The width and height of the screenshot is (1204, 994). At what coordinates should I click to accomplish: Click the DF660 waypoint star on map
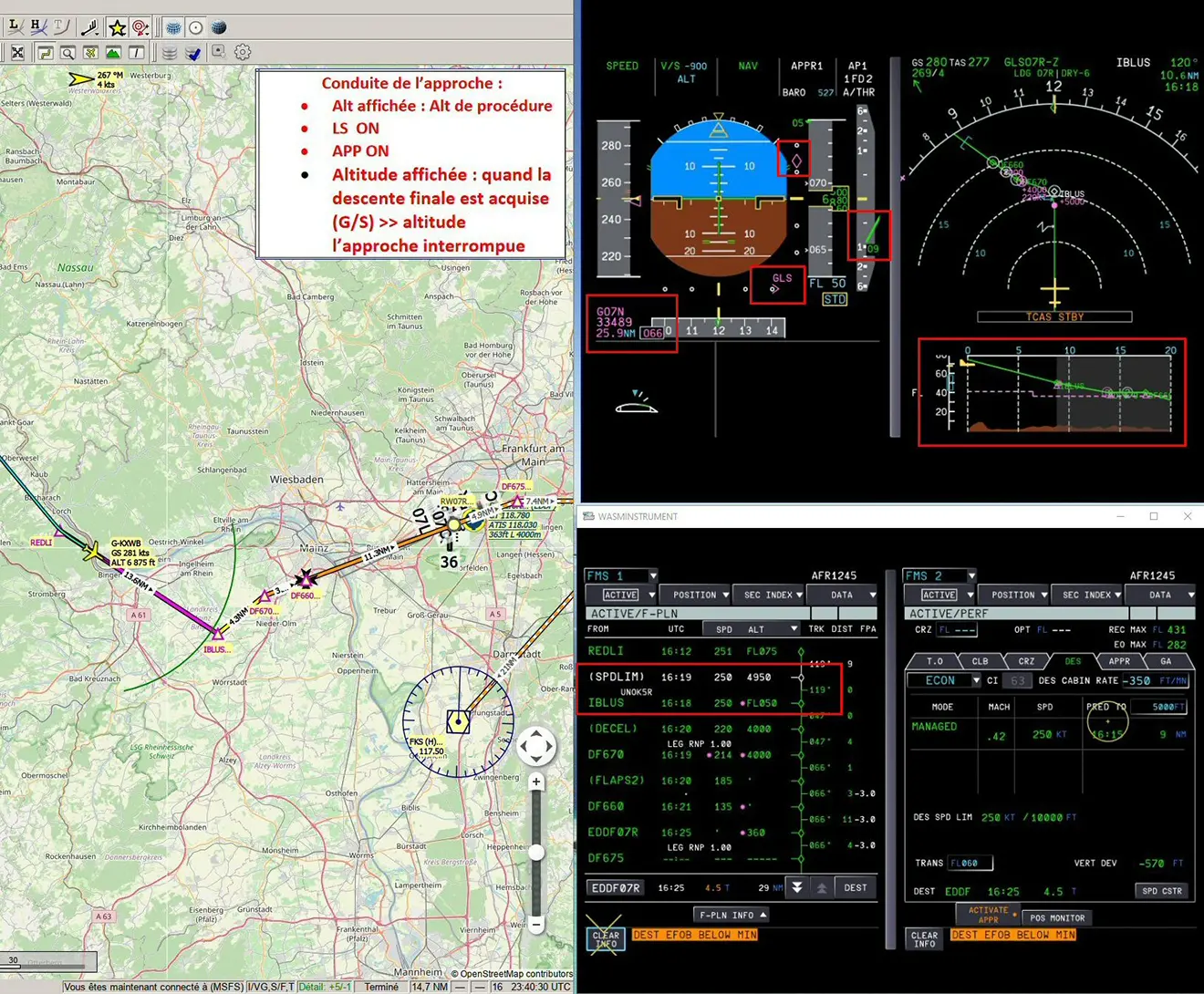[306, 578]
